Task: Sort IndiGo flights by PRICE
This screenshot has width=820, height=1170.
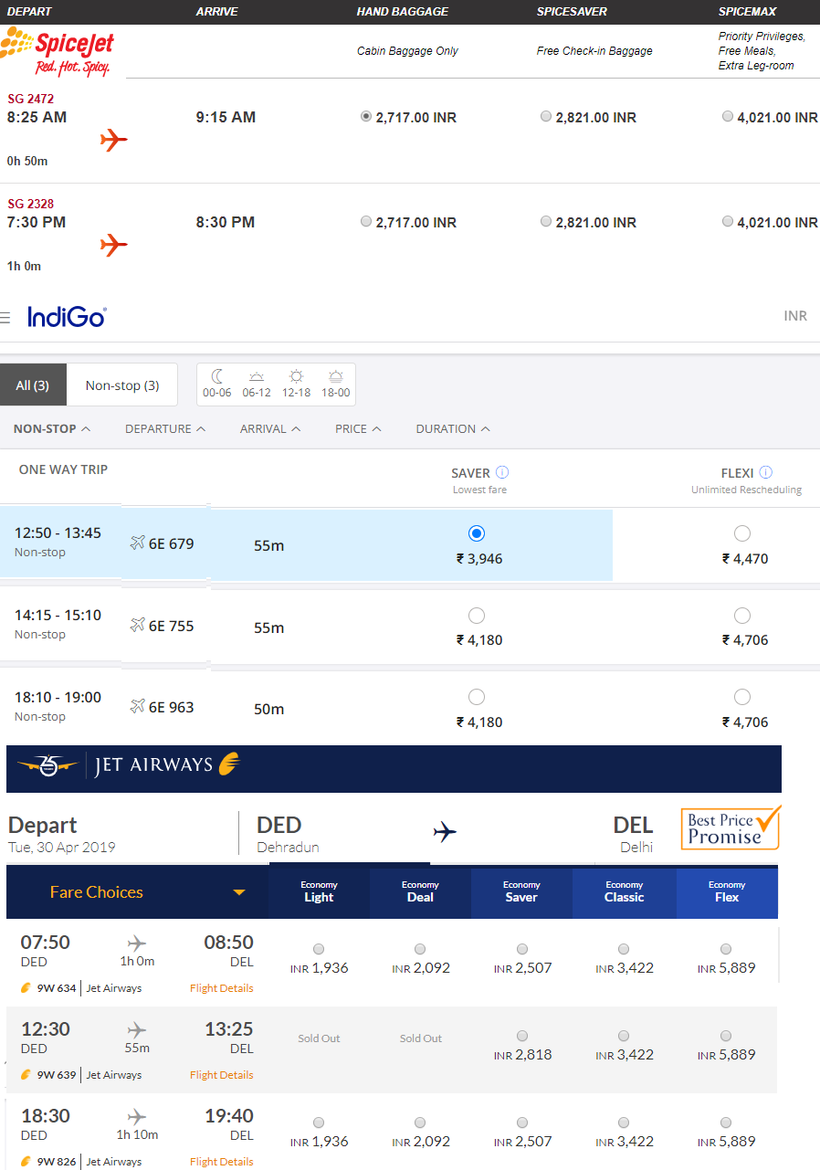Action: click(x=357, y=428)
